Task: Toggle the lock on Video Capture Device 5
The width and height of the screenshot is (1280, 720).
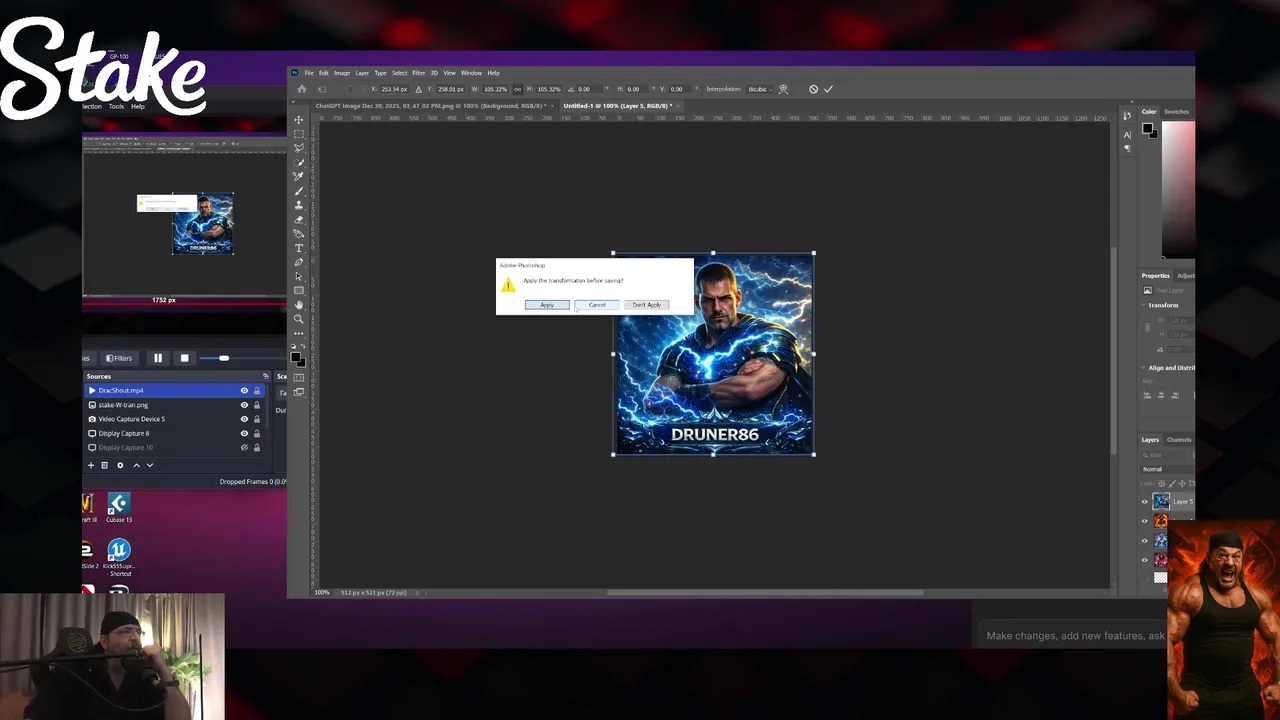Action: point(257,419)
